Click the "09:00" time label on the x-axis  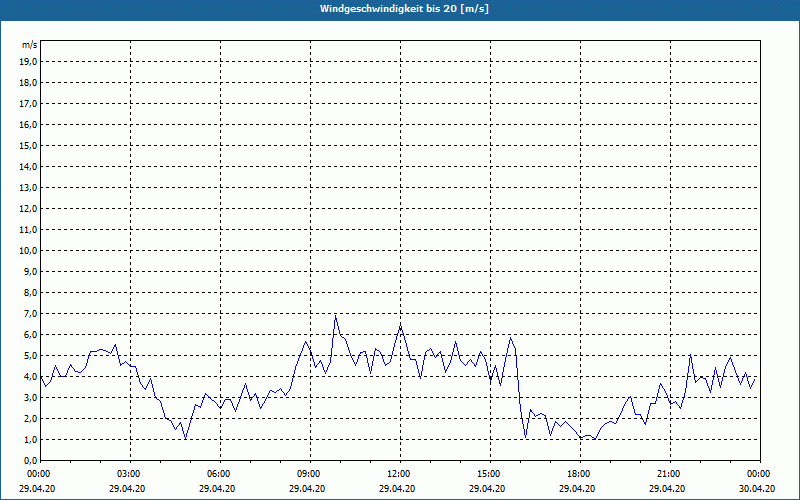click(311, 474)
